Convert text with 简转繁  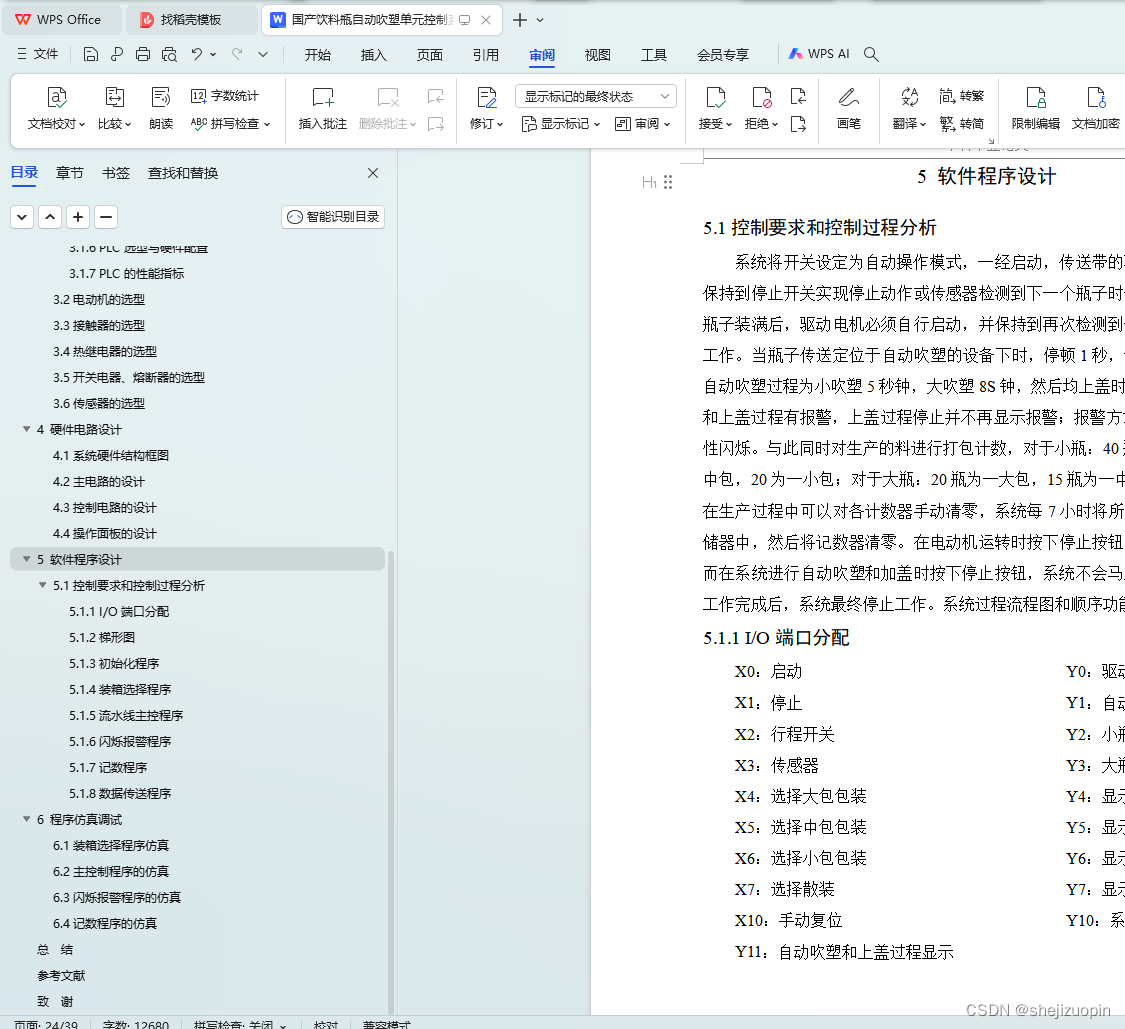pos(961,95)
